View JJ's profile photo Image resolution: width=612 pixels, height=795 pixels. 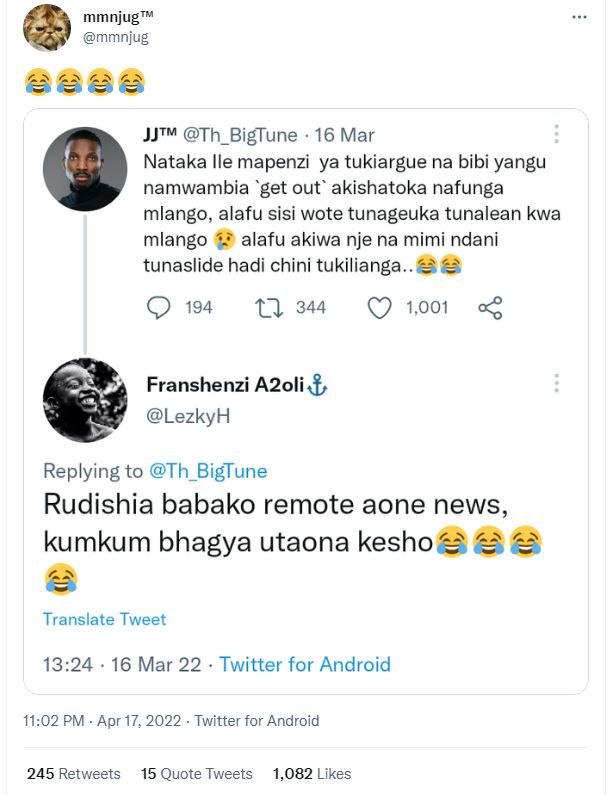(85, 168)
